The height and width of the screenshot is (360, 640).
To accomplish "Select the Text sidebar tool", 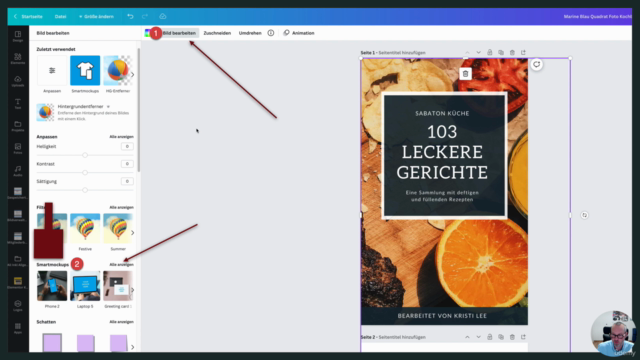I will click(x=18, y=103).
